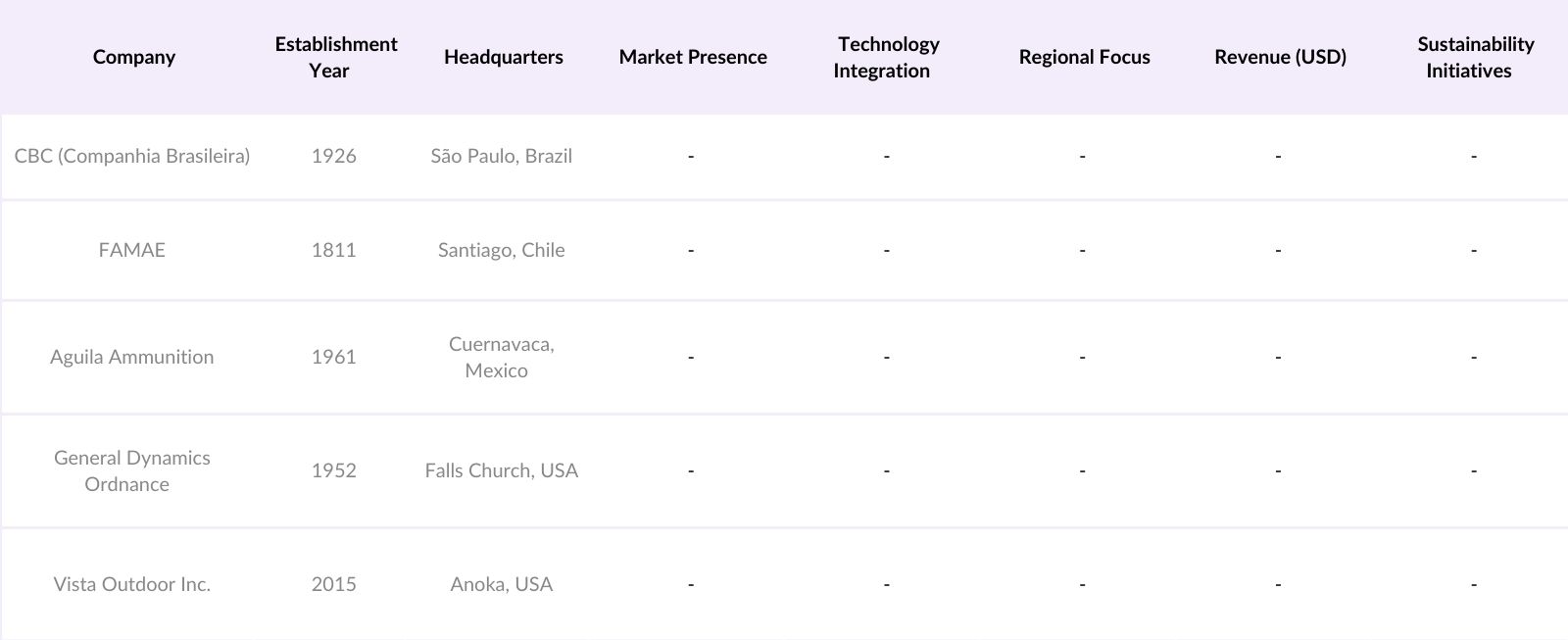Click the 1811 establishment year cell
This screenshot has height=640, width=1568.
click(334, 250)
